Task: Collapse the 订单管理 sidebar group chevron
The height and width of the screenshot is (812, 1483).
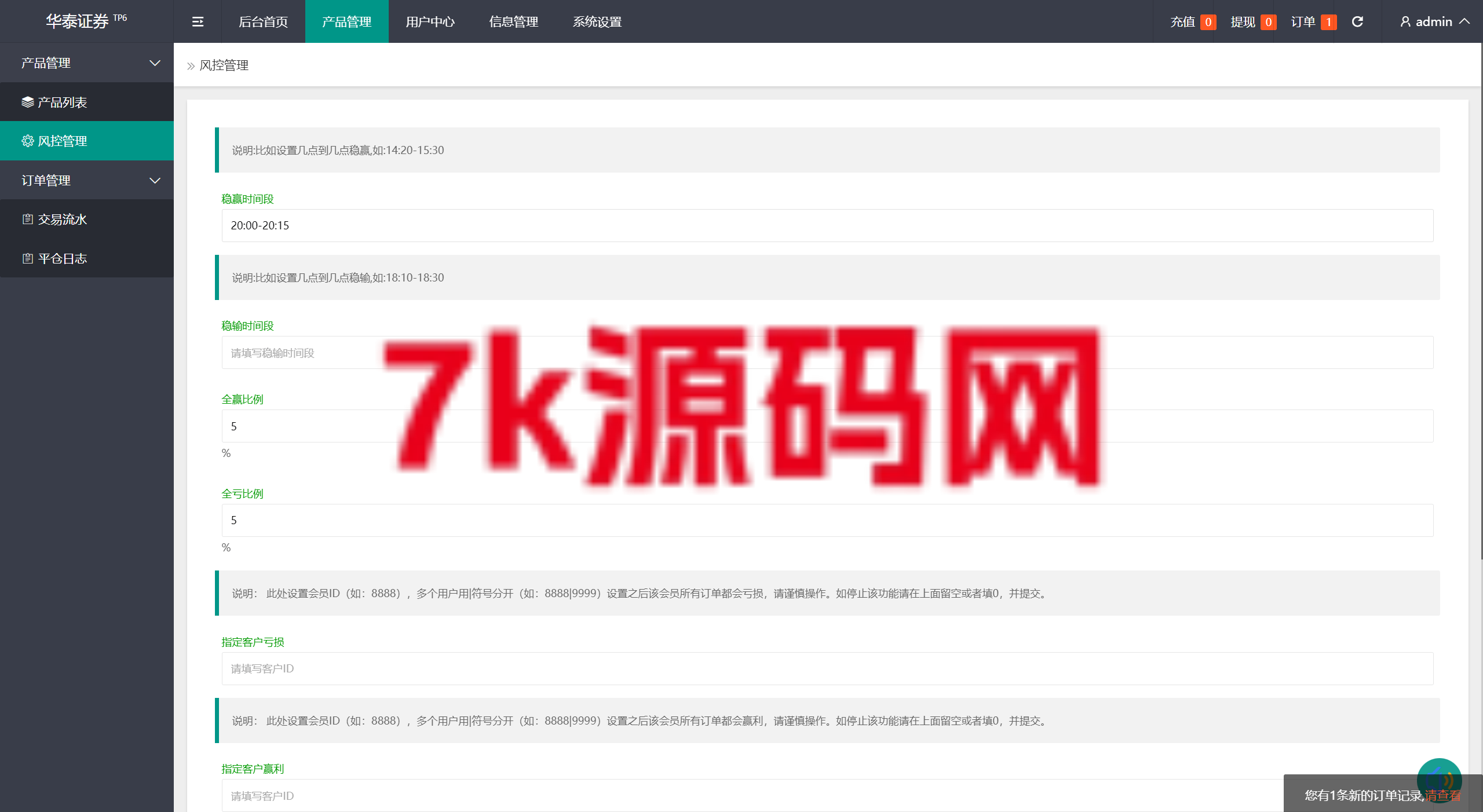Action: [x=155, y=181]
